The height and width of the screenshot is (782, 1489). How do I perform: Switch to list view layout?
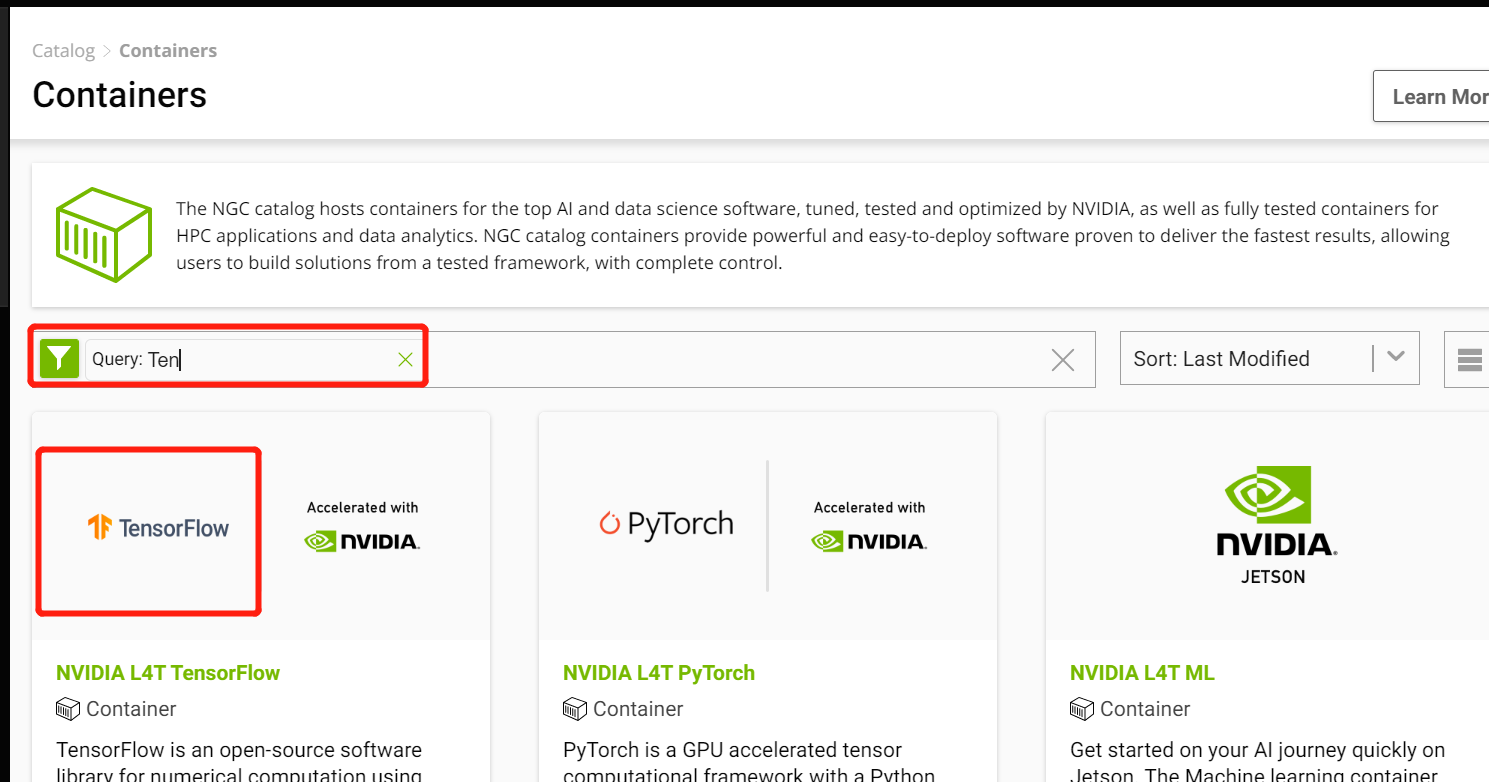click(x=1468, y=360)
